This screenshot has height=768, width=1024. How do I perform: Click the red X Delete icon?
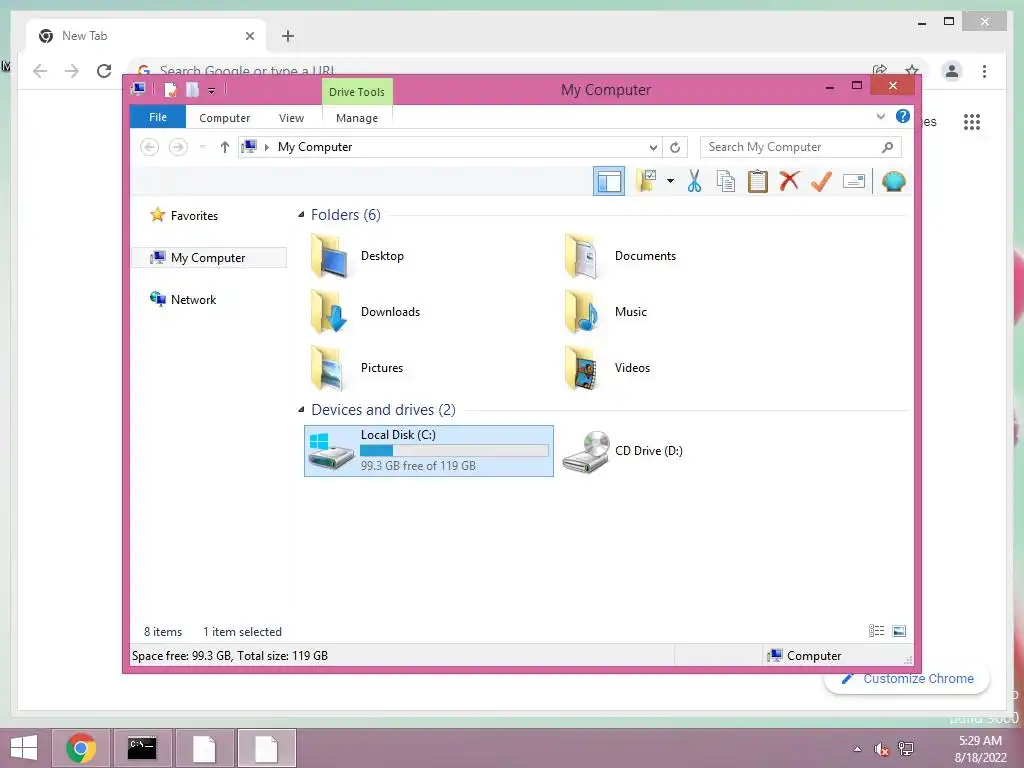(x=789, y=180)
